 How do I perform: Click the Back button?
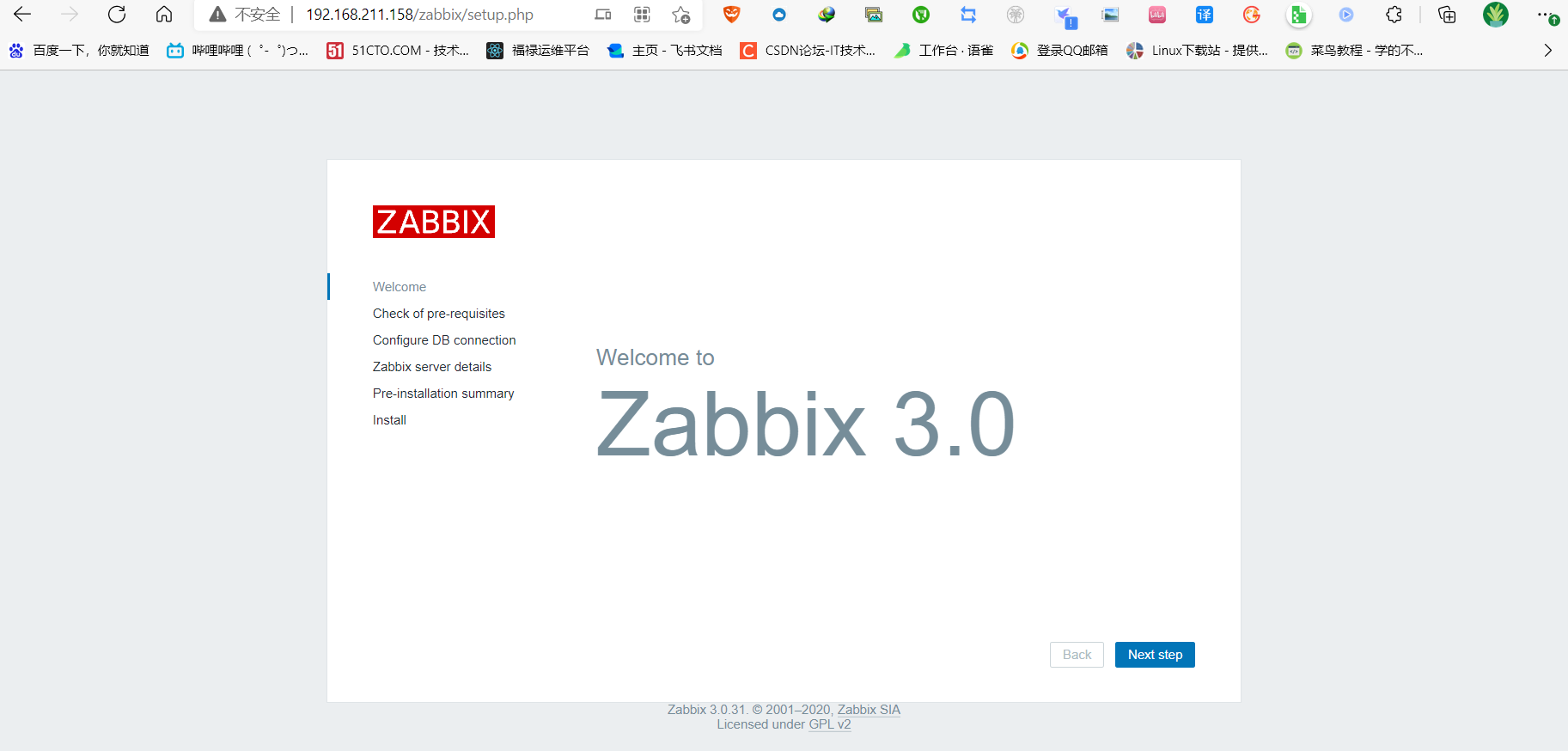pyautogui.click(x=1077, y=655)
